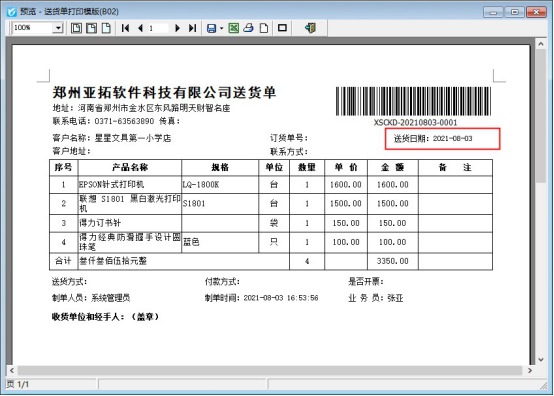Toggle full screen rectangle icon
This screenshot has width=554, height=396.
282,28
